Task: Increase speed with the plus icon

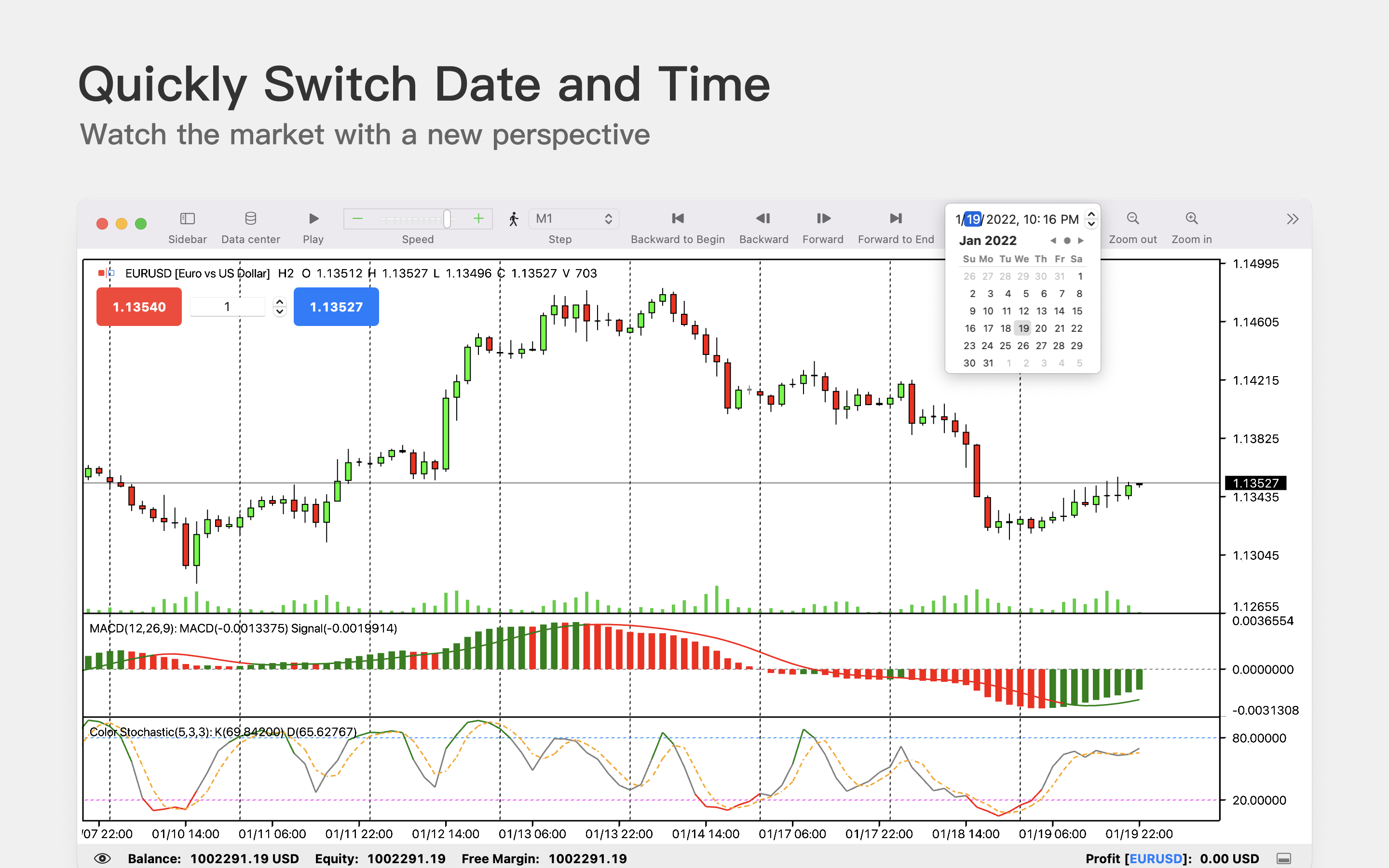Action: pos(478,218)
